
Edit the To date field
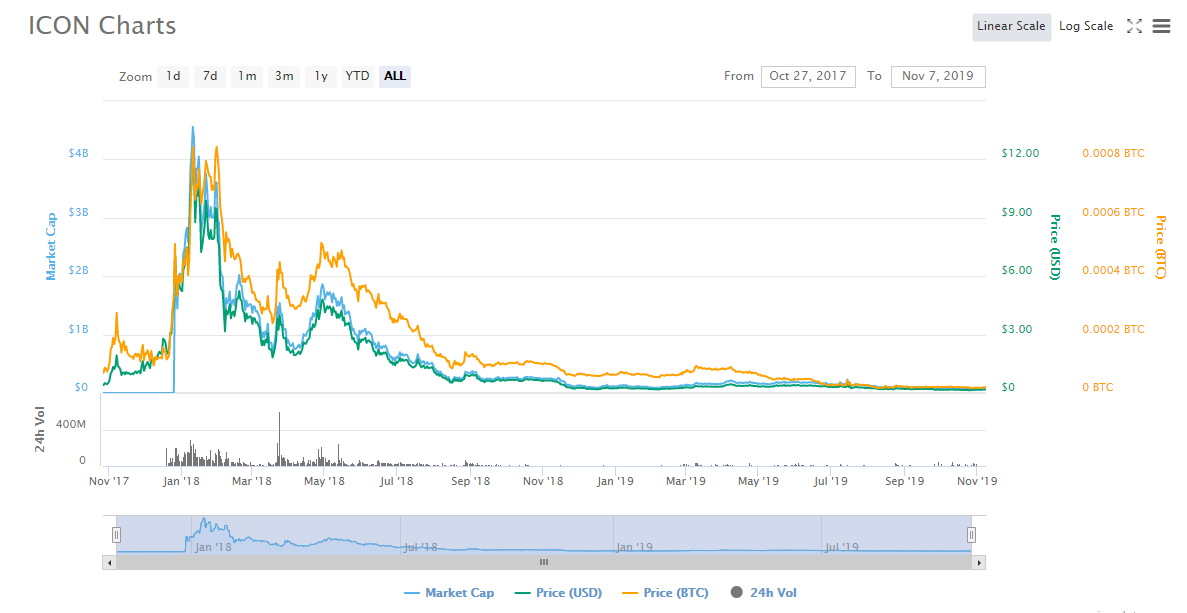(938, 76)
